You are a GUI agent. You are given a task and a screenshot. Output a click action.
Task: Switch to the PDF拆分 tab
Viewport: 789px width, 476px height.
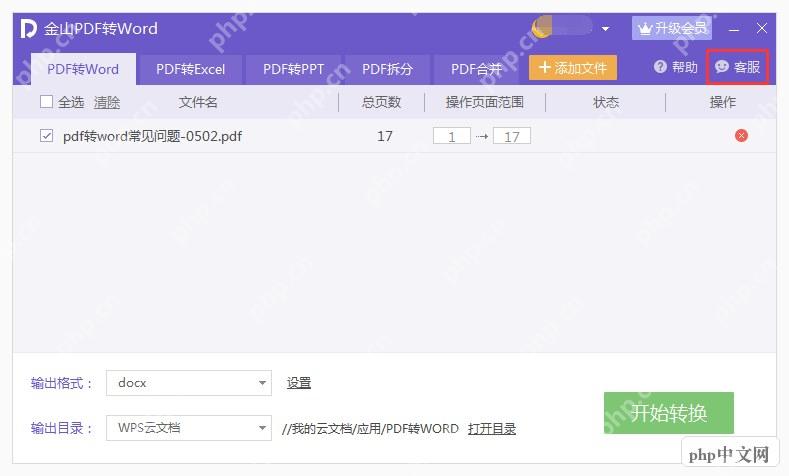[x=387, y=69]
